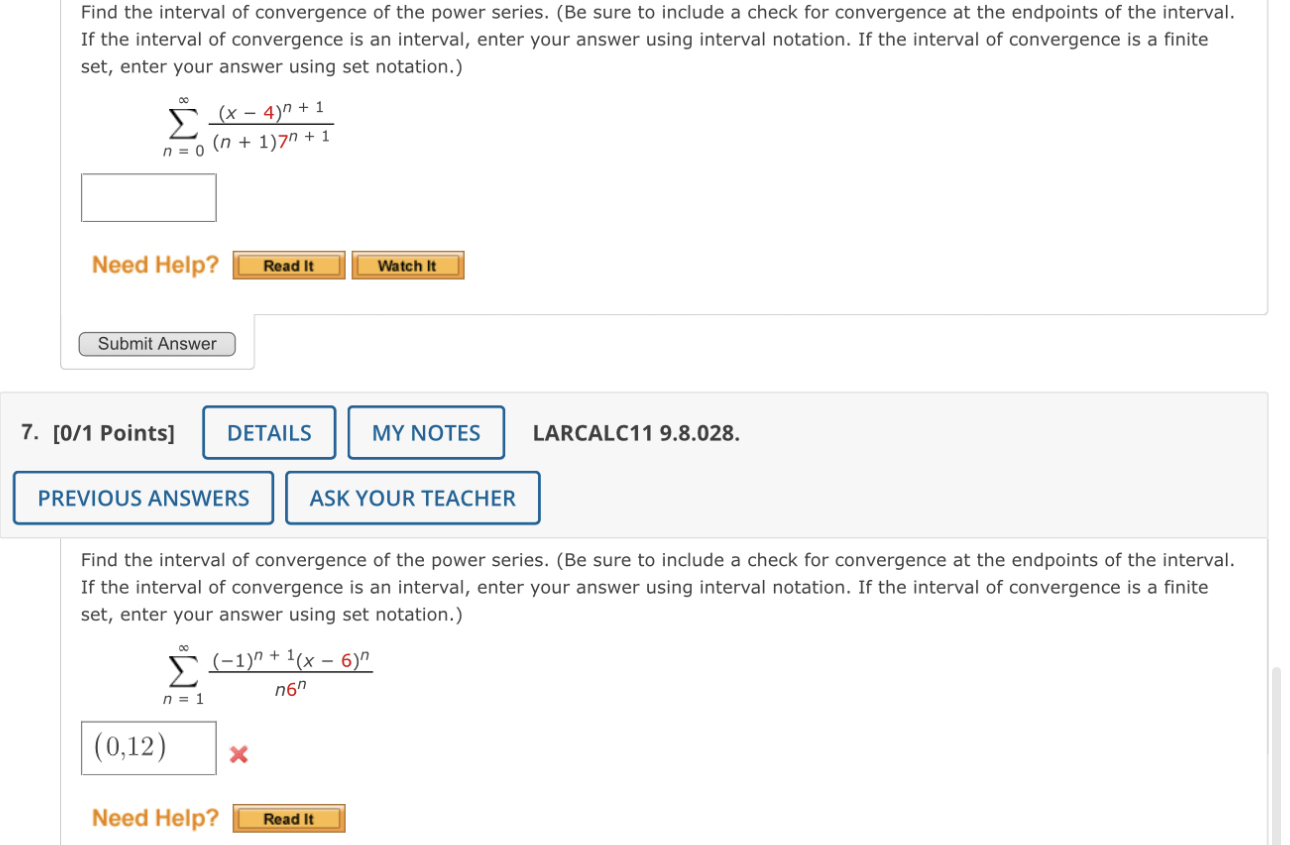Image resolution: width=1290 pixels, height=845 pixels.
Task: Click the sigma summation symbol in the first series
Action: tap(178, 125)
